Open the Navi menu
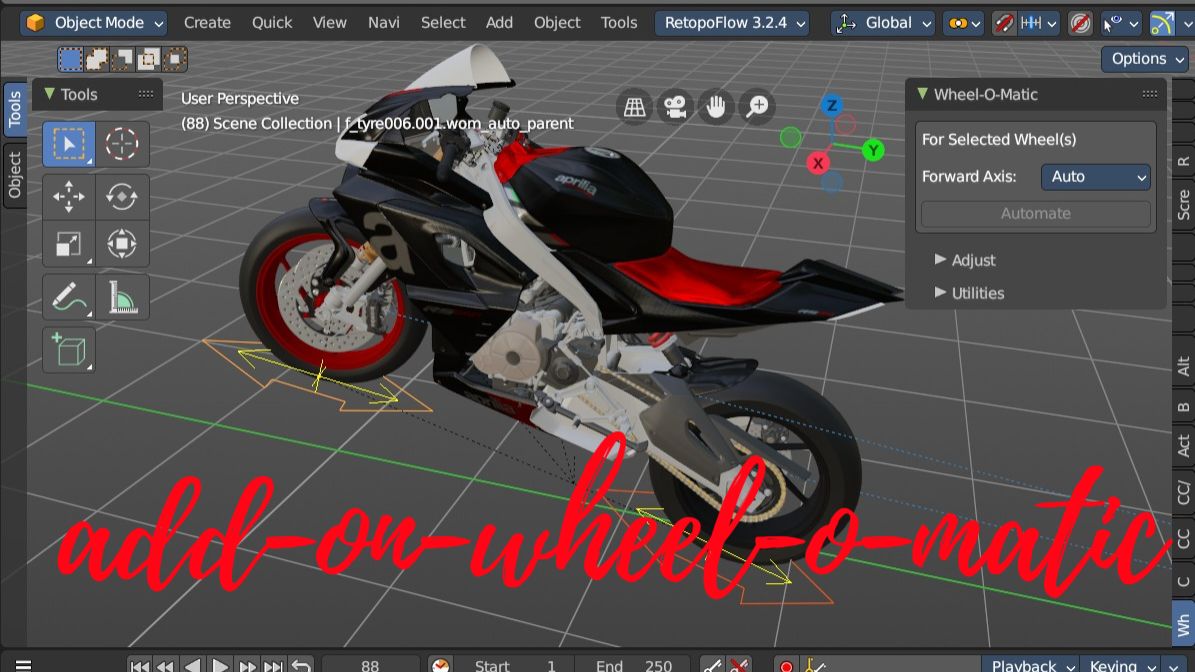Viewport: 1195px width, 672px height. pyautogui.click(x=383, y=23)
